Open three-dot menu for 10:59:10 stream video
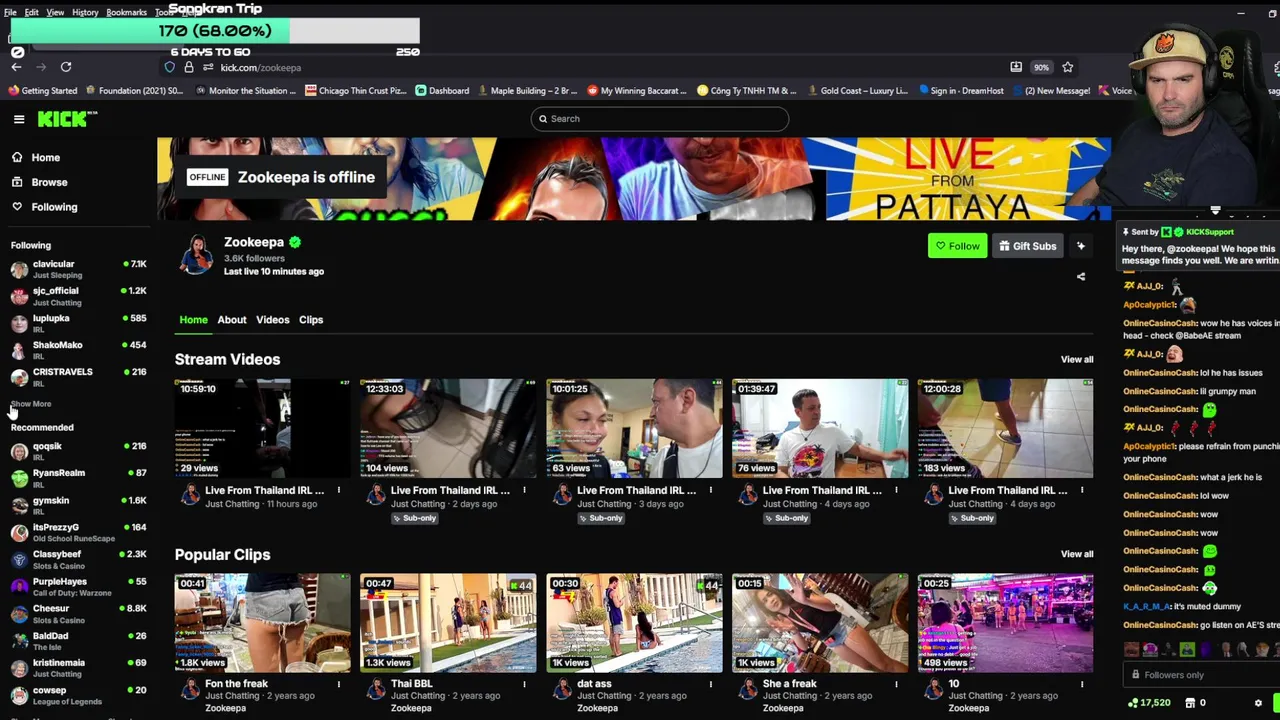The height and width of the screenshot is (720, 1280). 338,490
